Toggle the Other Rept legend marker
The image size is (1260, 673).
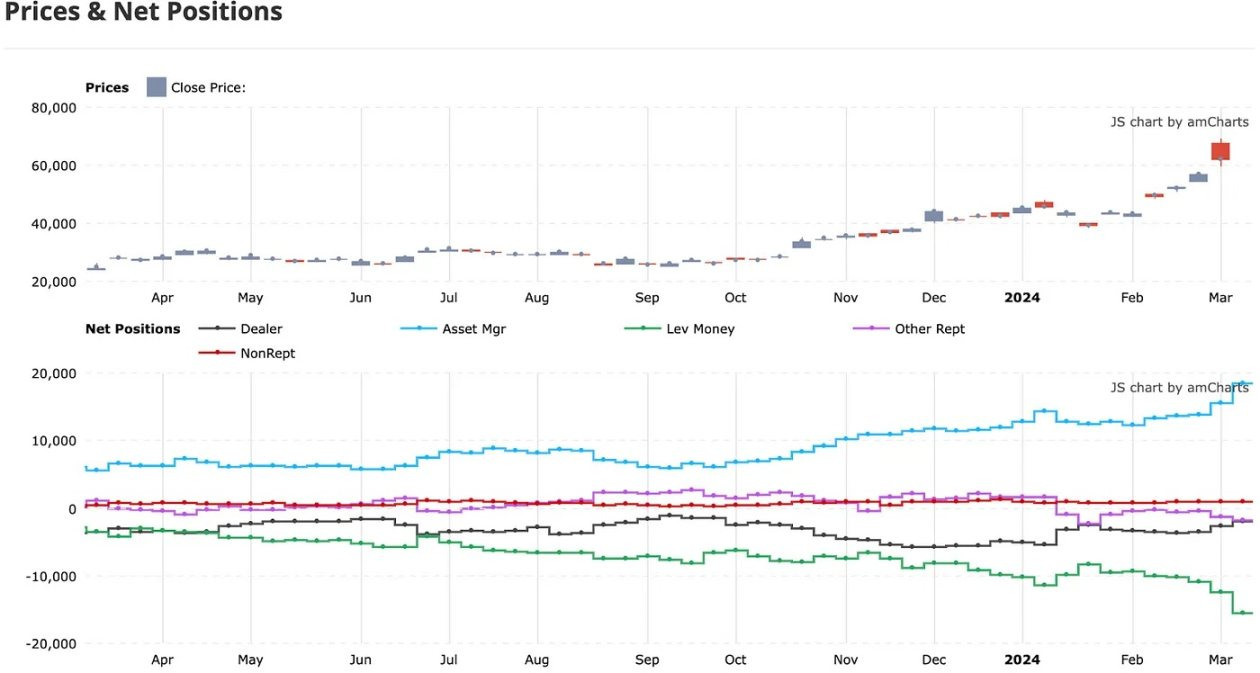click(x=871, y=328)
